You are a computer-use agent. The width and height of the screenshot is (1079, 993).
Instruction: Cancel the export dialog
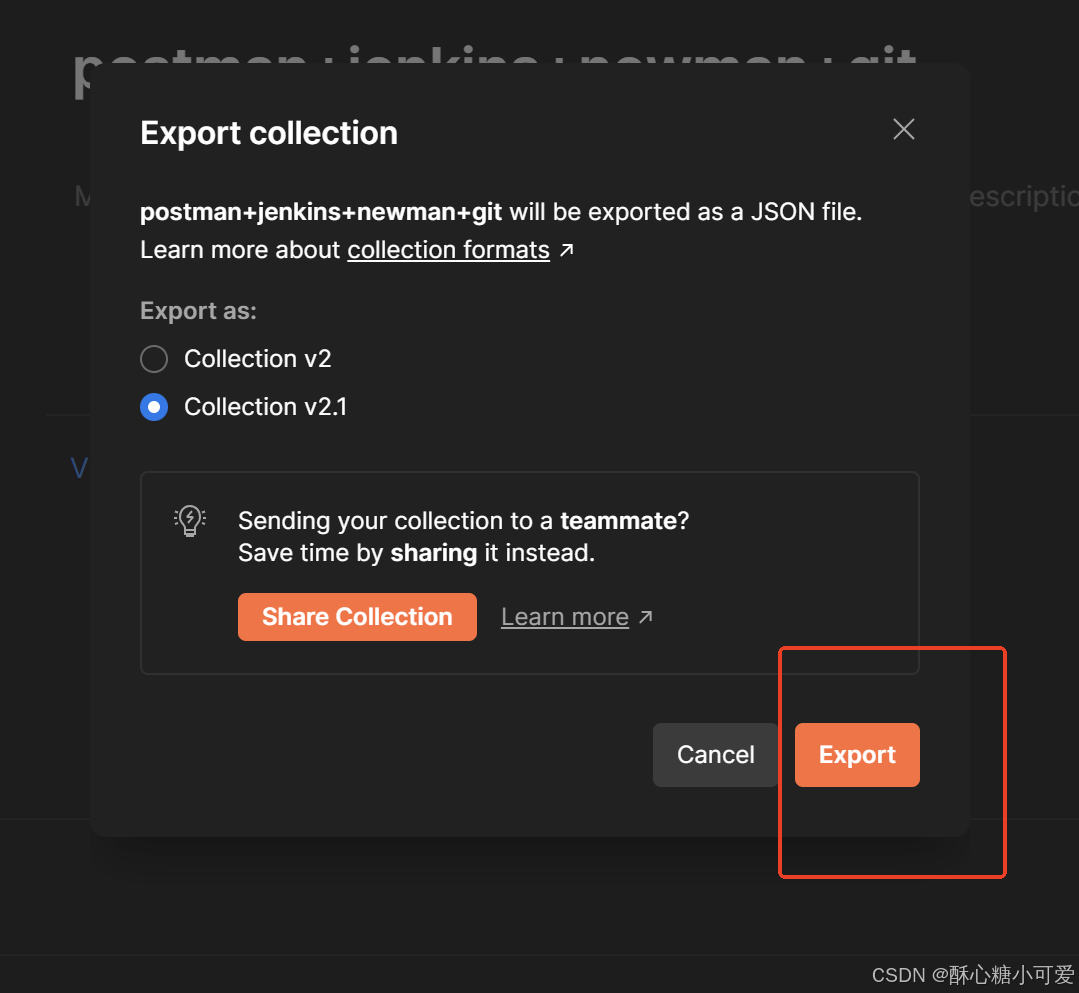click(715, 755)
